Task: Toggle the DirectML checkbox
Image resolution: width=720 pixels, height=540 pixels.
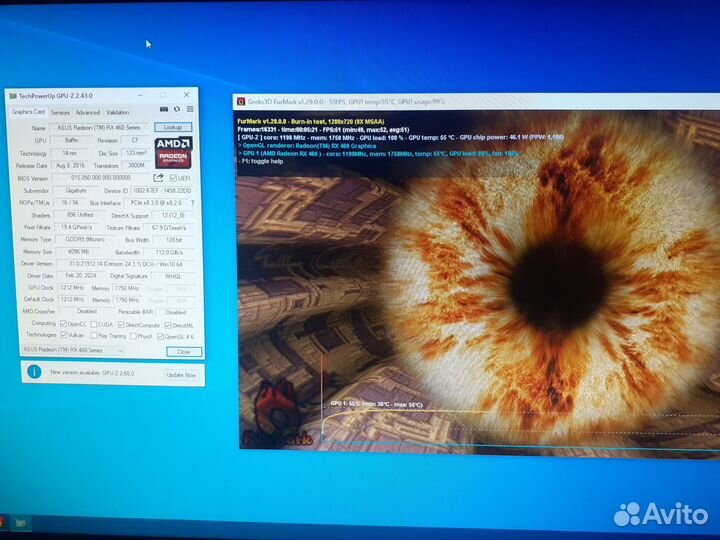Action: click(168, 325)
